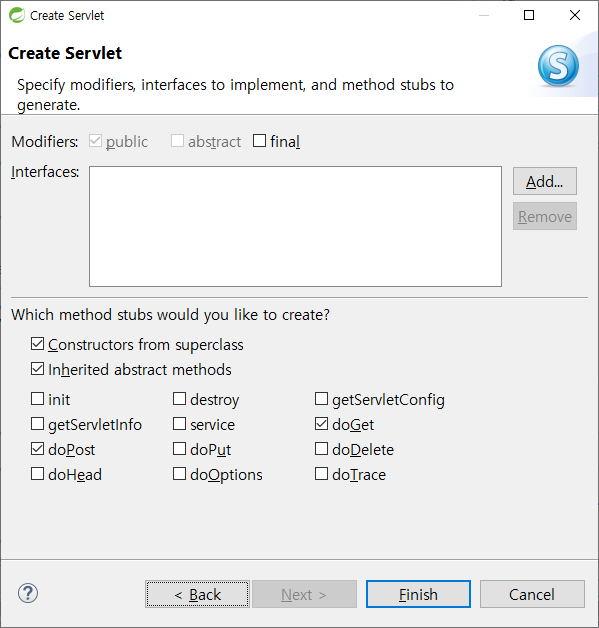Click inside the Interfaces list box
Screen dimensions: 599x628
click(295, 226)
